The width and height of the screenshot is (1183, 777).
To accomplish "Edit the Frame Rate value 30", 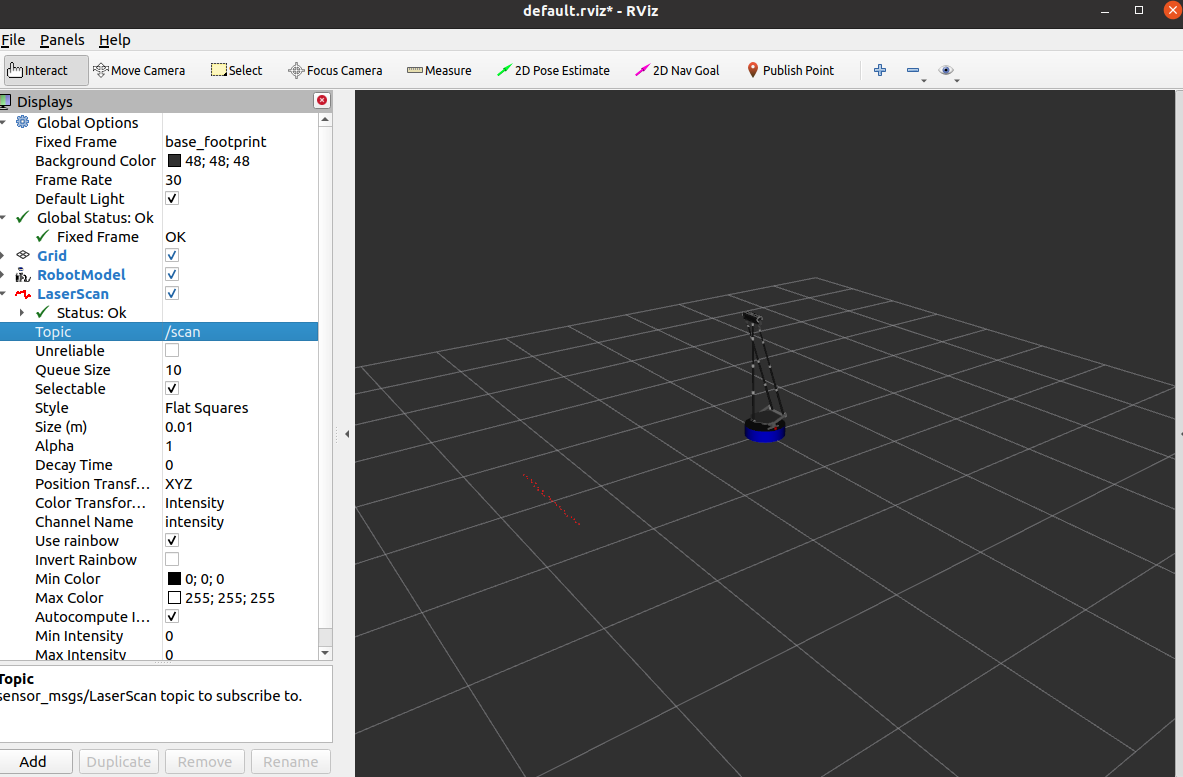I will pyautogui.click(x=240, y=180).
